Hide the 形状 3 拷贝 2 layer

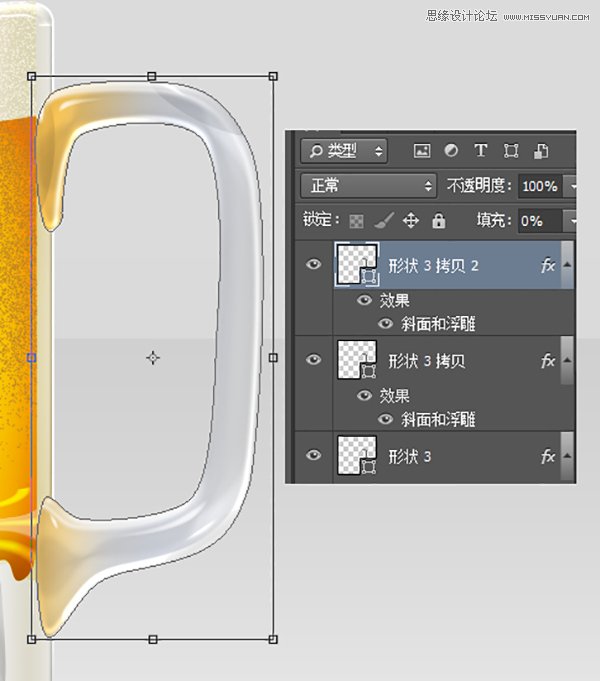tap(313, 264)
